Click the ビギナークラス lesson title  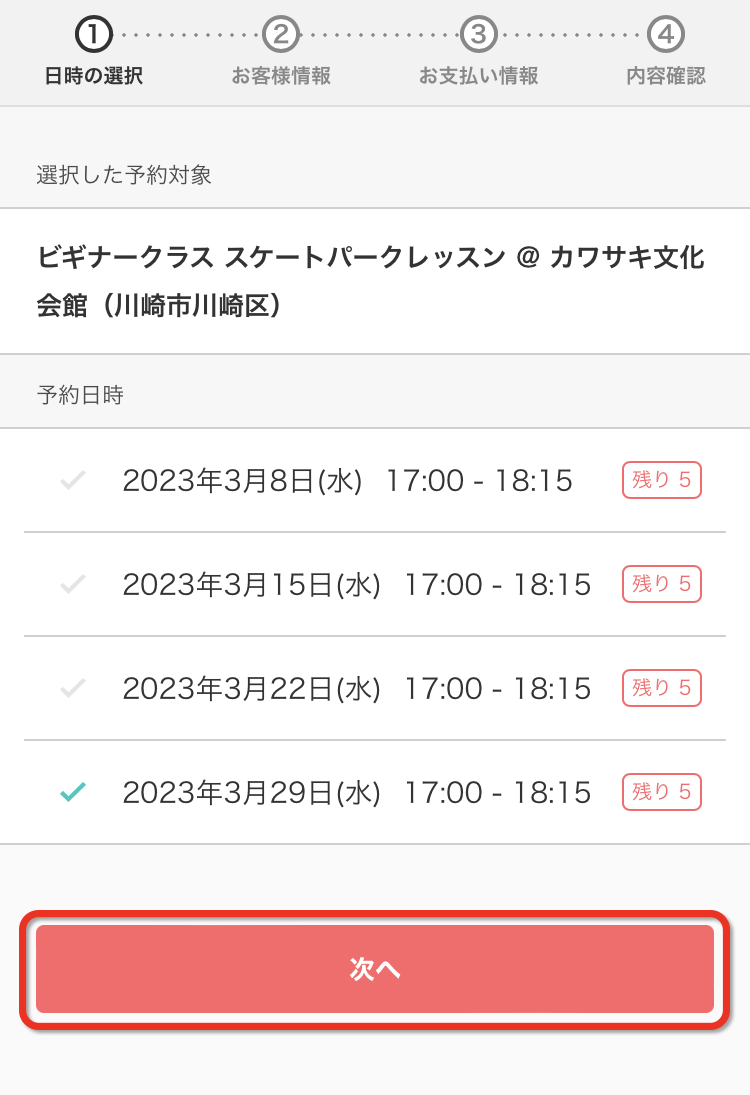[371, 281]
